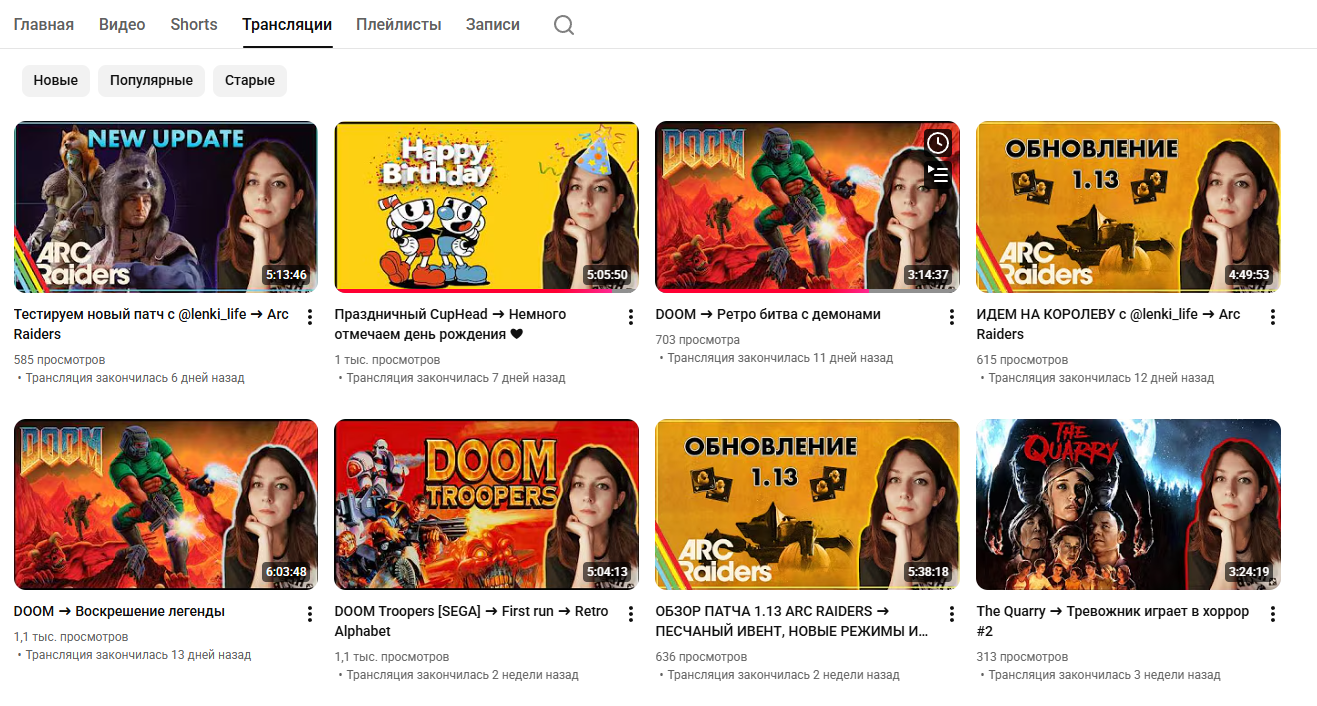Image resolution: width=1317 pixels, height=706 pixels.
Task: Switch to the Главная tab
Action: point(43,24)
